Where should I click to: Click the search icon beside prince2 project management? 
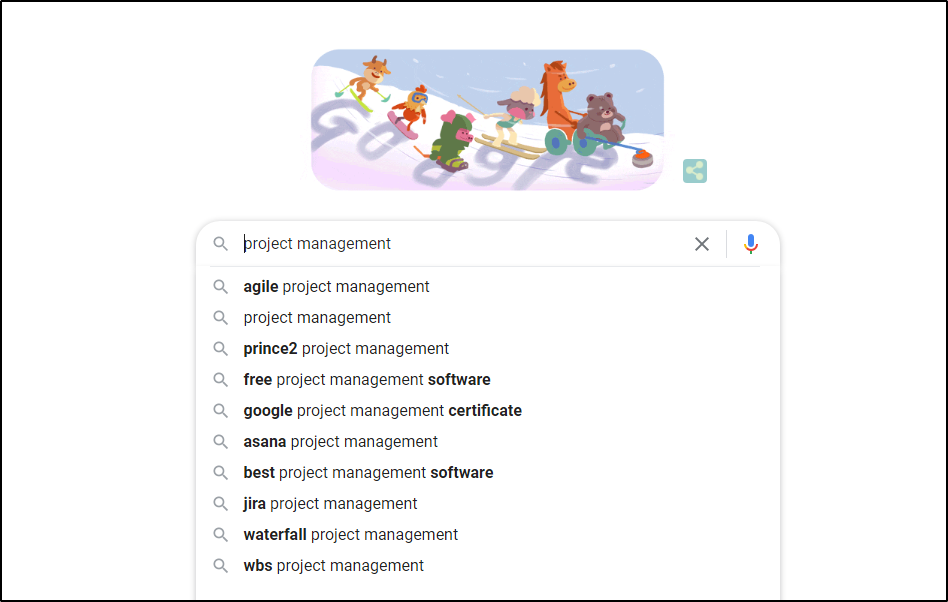pos(221,349)
